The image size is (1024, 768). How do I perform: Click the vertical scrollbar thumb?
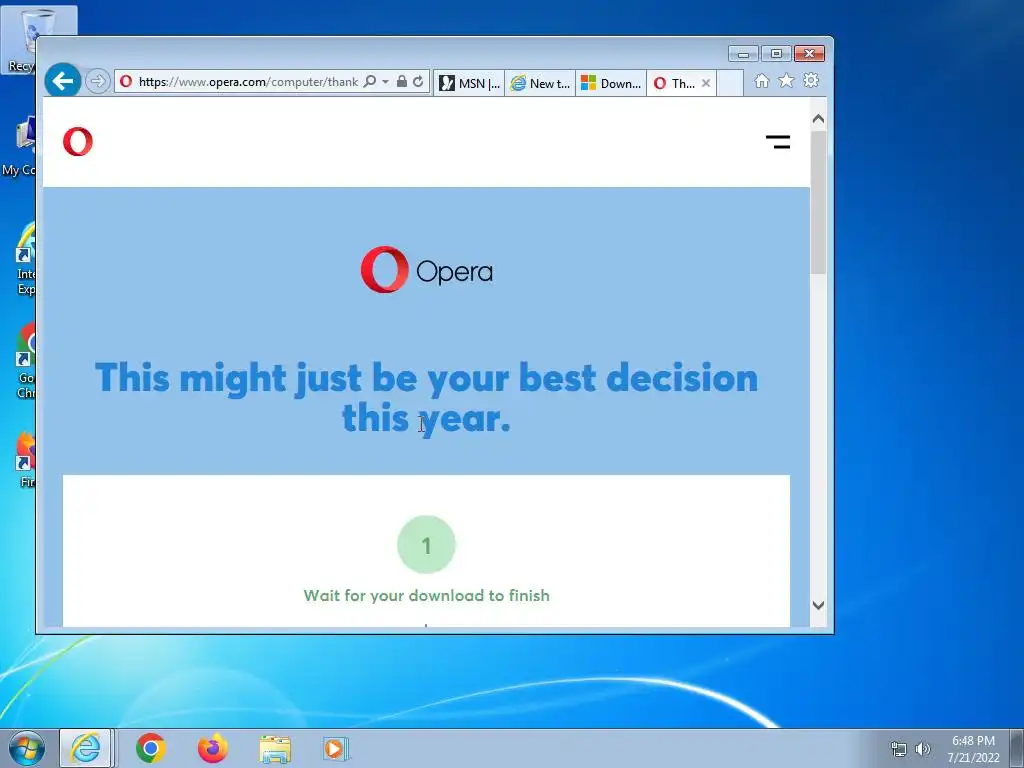818,202
